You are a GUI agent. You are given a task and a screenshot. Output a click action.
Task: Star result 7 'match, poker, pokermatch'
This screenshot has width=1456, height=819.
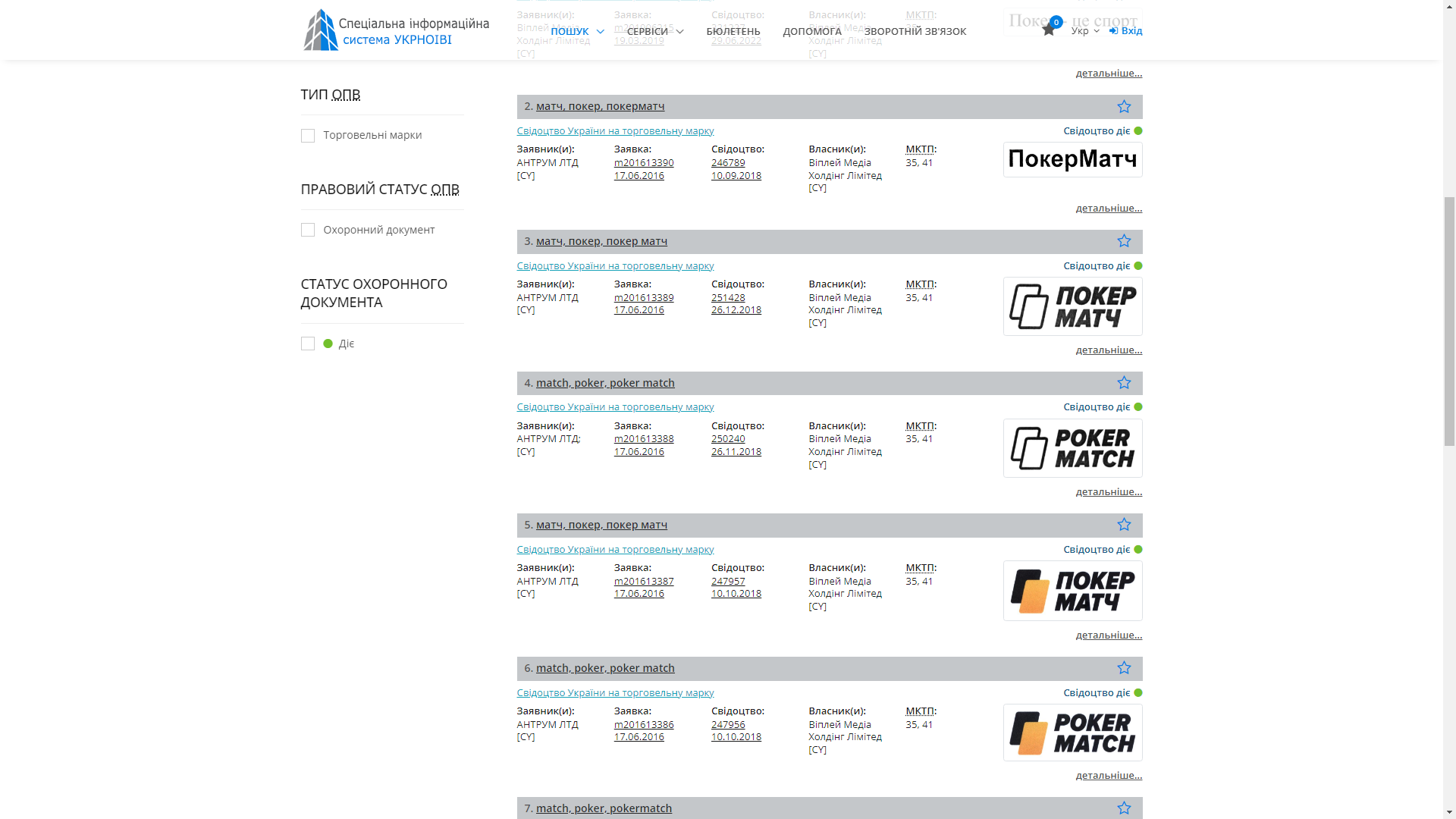point(1123,808)
